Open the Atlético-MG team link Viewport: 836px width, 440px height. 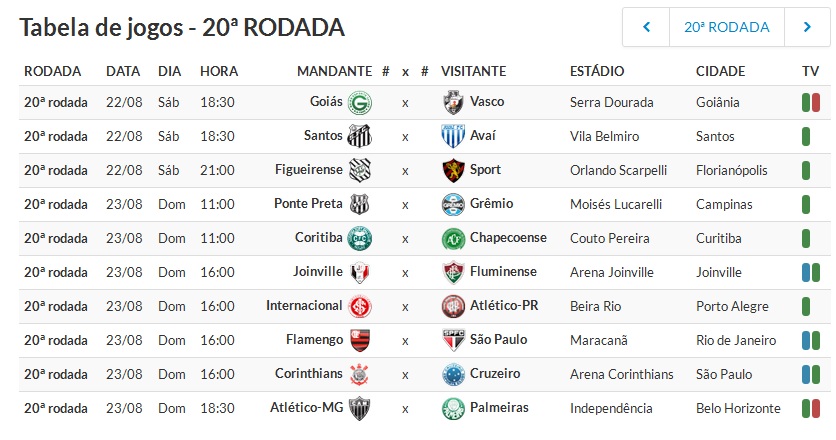307,407
